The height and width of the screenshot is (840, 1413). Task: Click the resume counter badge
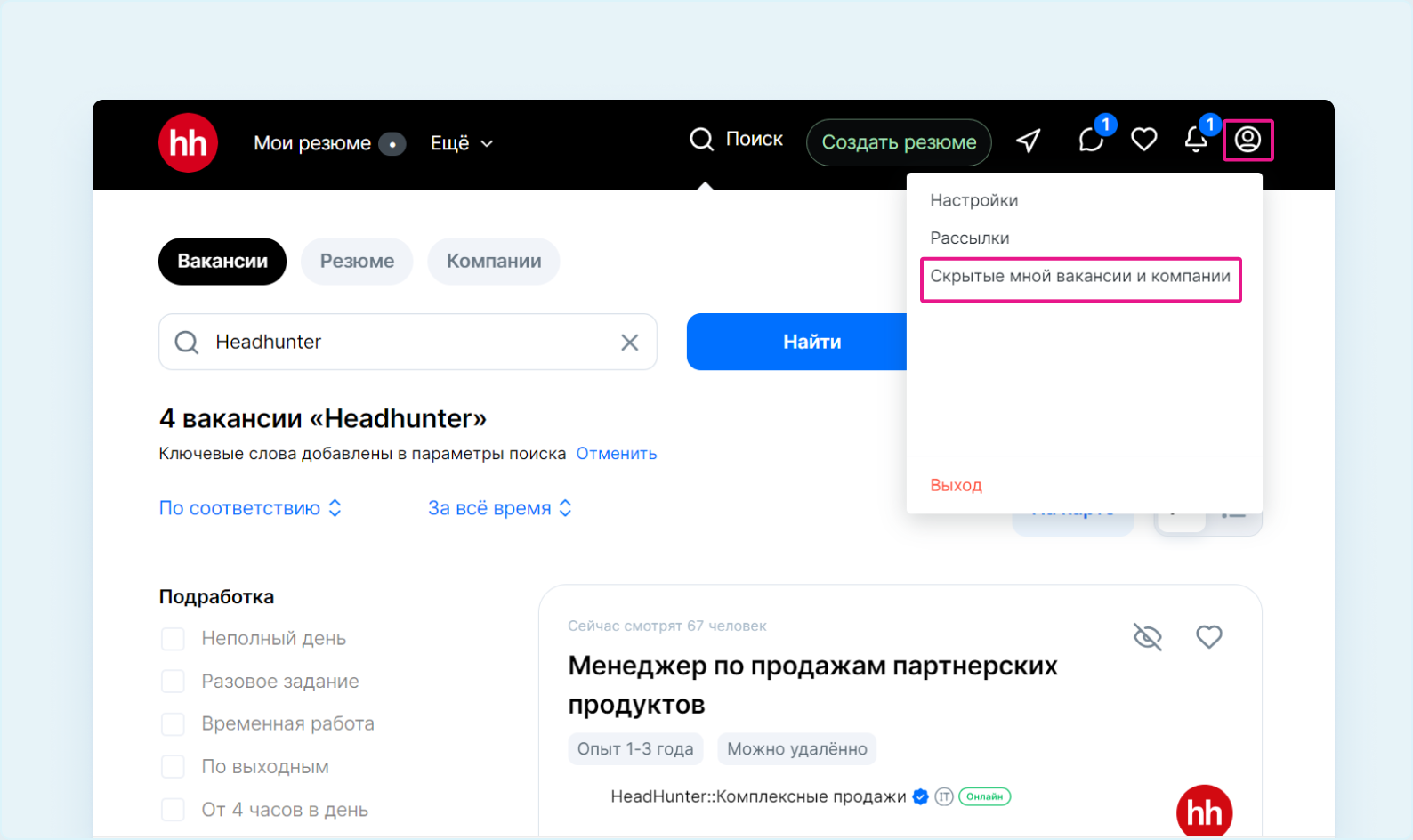tap(392, 143)
